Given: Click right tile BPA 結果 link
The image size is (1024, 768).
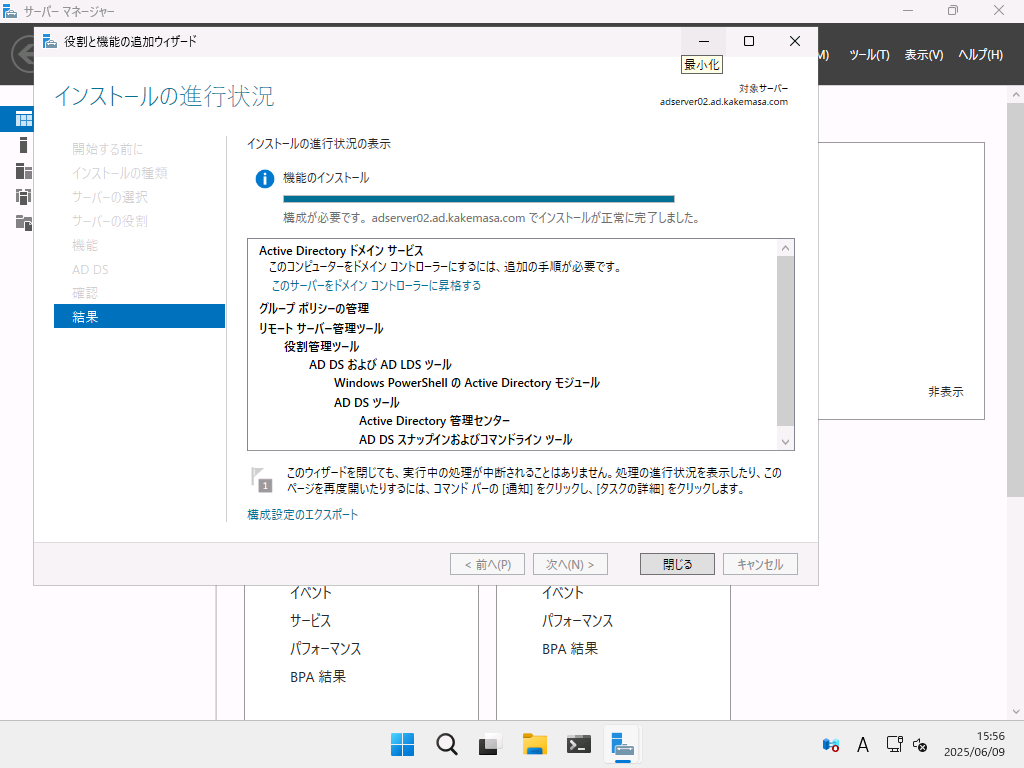Looking at the screenshot, I should click(569, 649).
